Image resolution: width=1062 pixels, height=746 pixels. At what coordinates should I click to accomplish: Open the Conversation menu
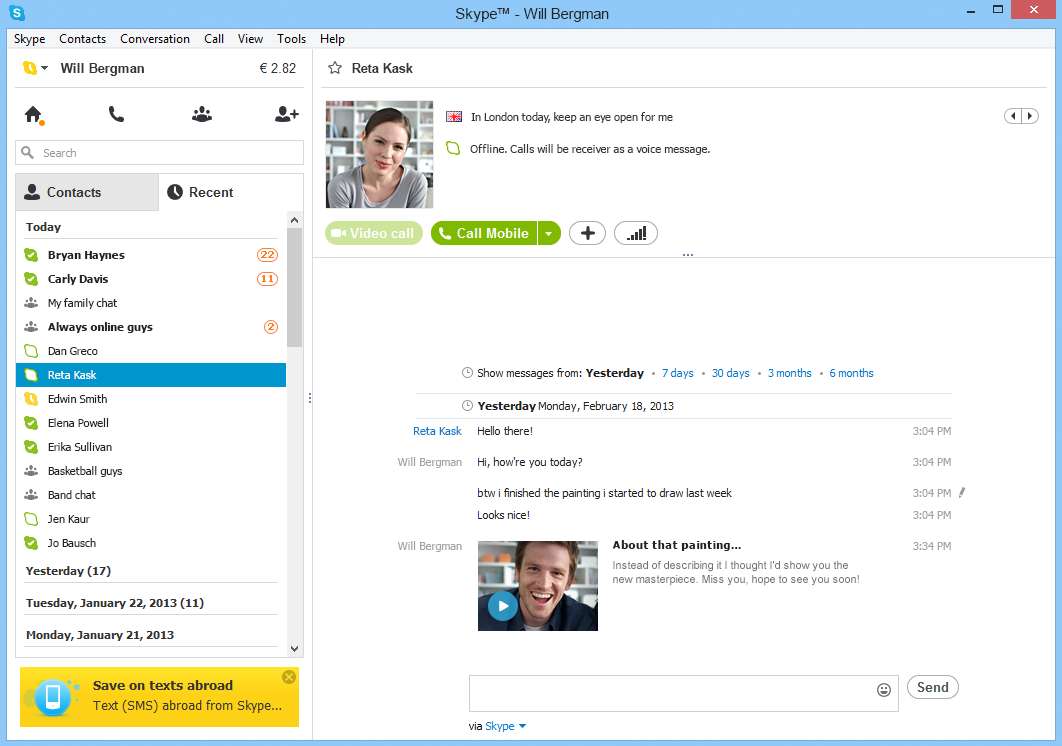(155, 39)
